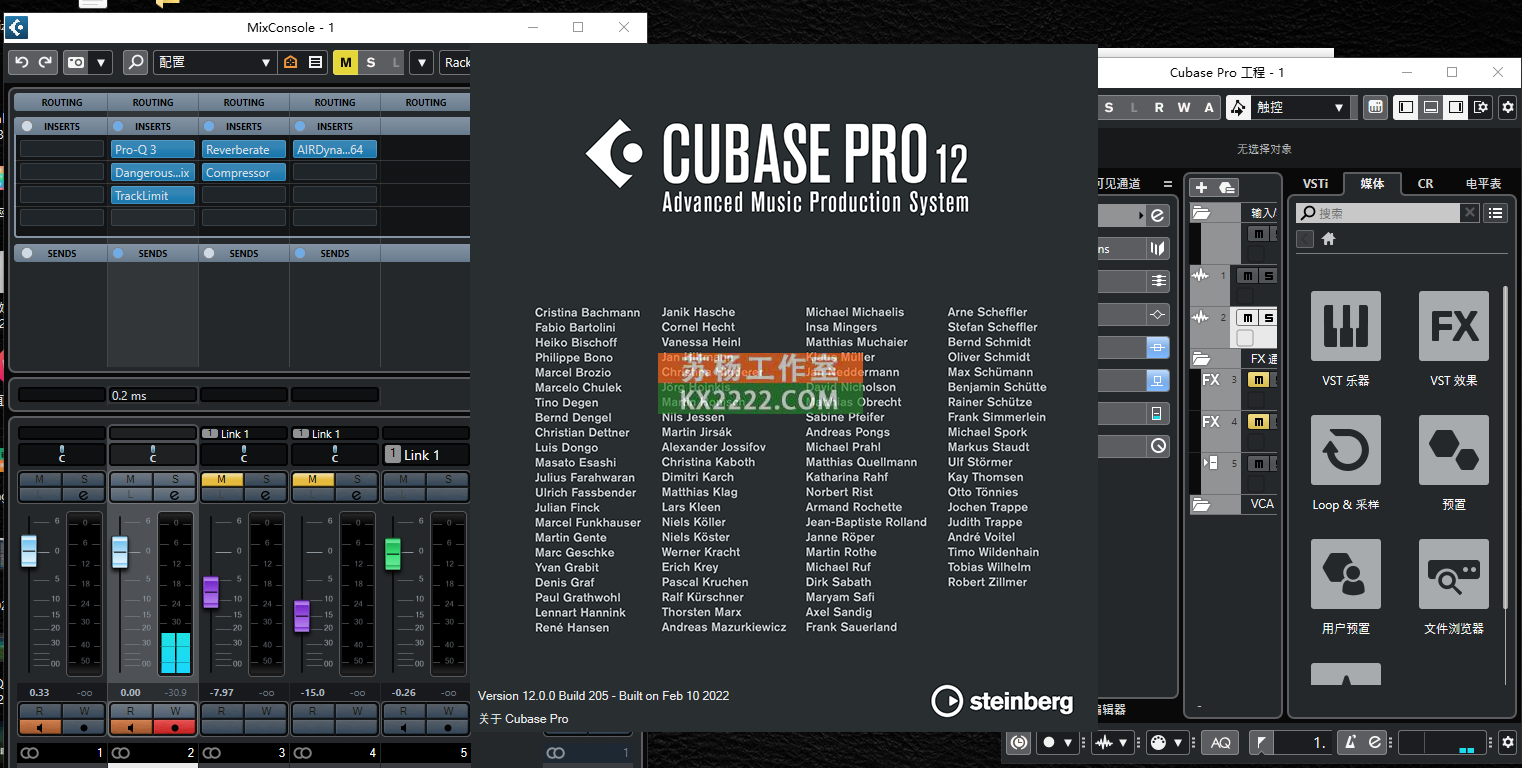1522x768 pixels.
Task: Solo channel 1 using its S button
Action: (x=83, y=480)
